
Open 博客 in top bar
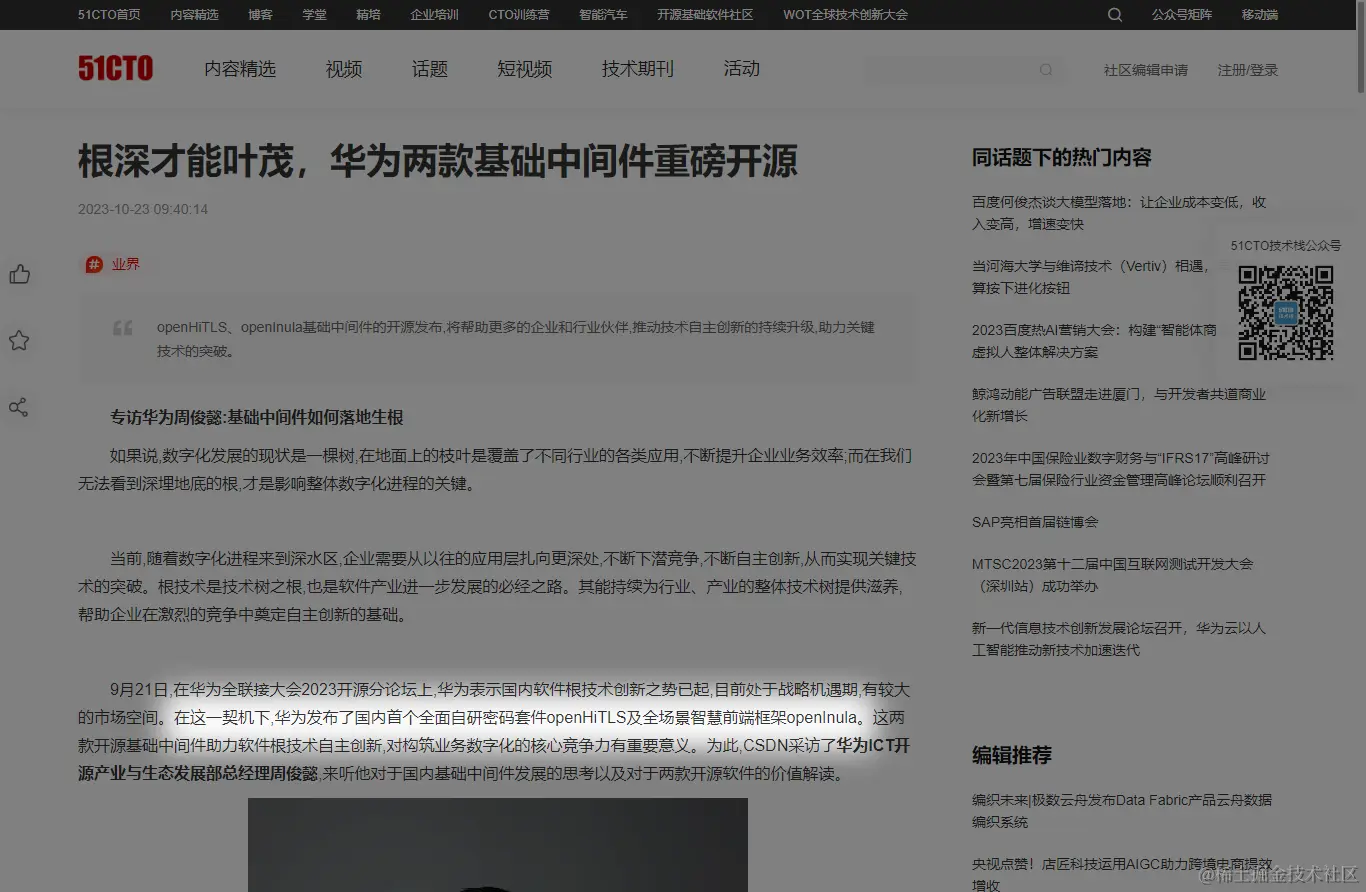[x=260, y=15]
